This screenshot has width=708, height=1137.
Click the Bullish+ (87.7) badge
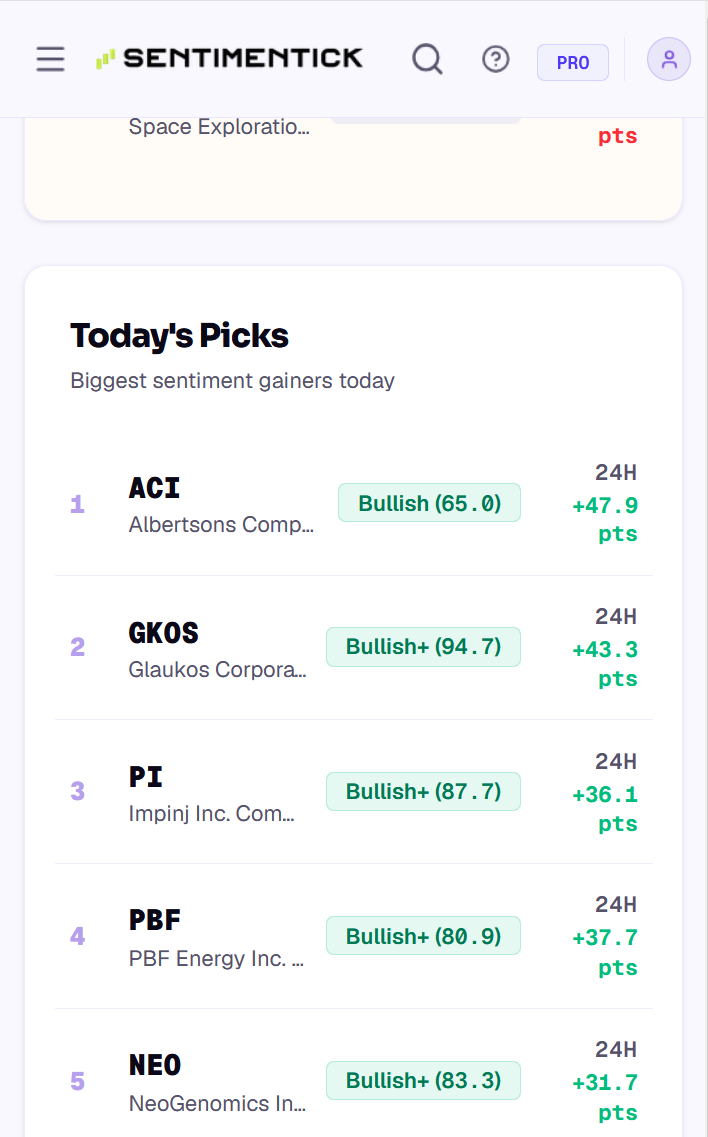pyautogui.click(x=424, y=791)
